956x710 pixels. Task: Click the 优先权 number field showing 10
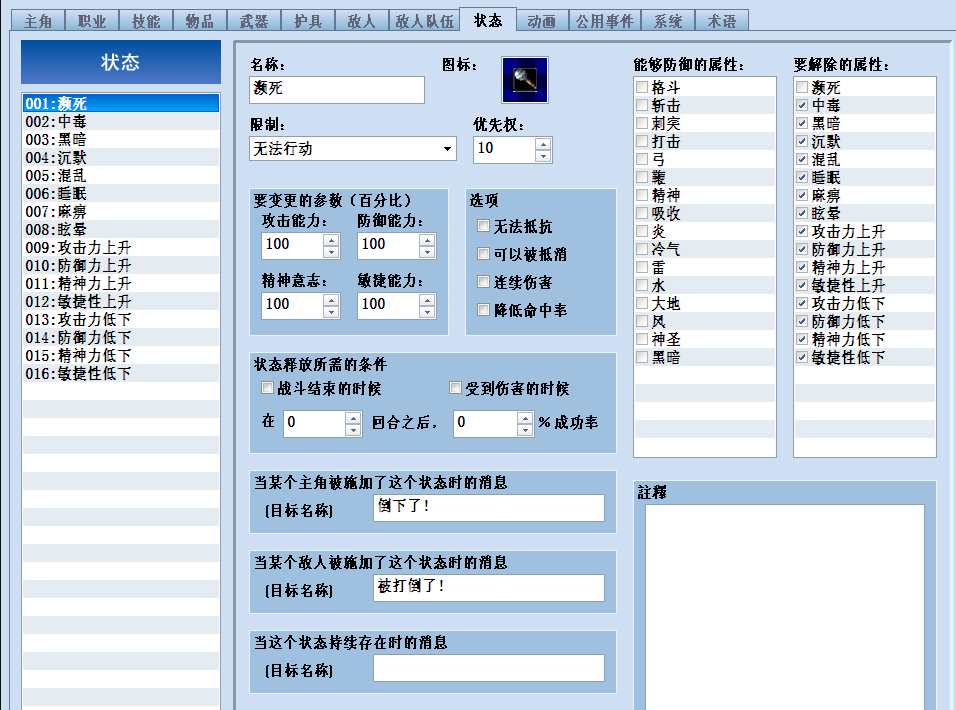[x=504, y=149]
